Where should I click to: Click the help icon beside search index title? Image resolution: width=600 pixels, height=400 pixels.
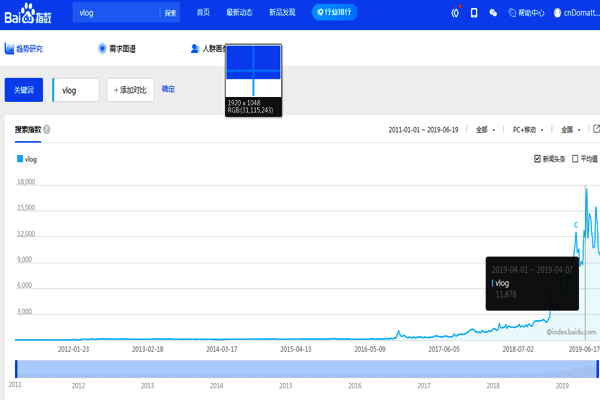click(x=47, y=130)
